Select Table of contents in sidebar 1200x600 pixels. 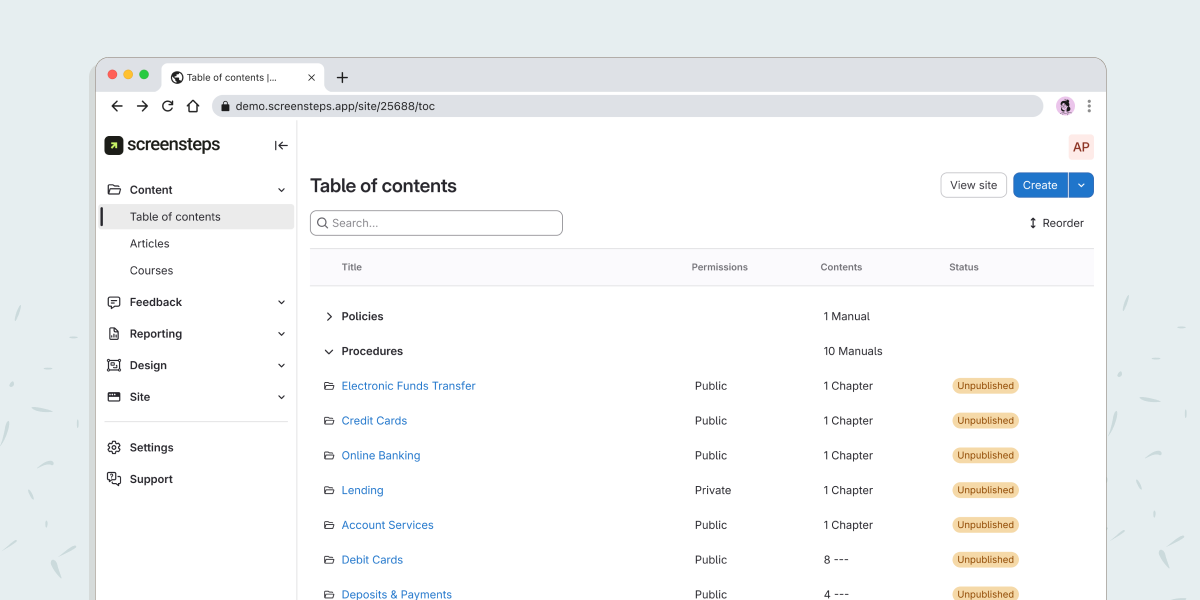coord(197,217)
